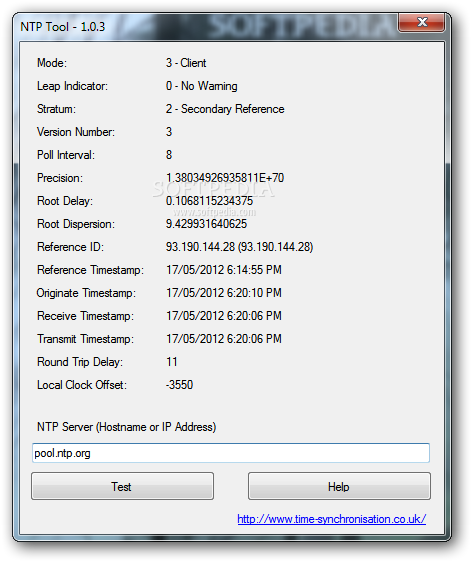Select '2 - Secondary Reference' stratum value
The width and height of the screenshot is (472, 562).
point(225,109)
